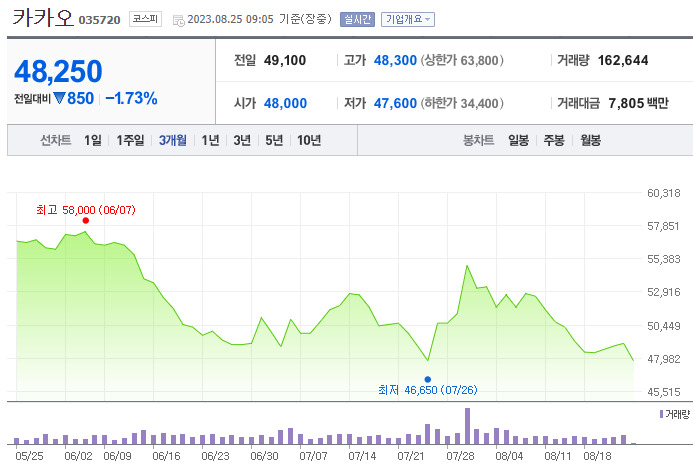Image resolution: width=693 pixels, height=470 pixels.
Task: Click the purple 거래량 legend swatch
Action: 661,414
